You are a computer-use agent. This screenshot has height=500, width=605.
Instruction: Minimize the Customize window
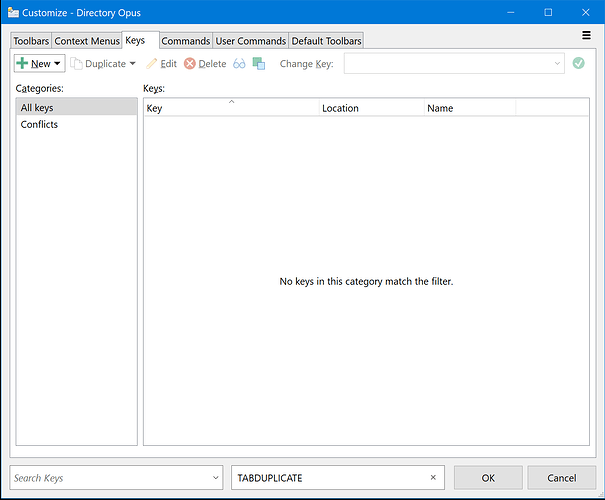coord(510,12)
